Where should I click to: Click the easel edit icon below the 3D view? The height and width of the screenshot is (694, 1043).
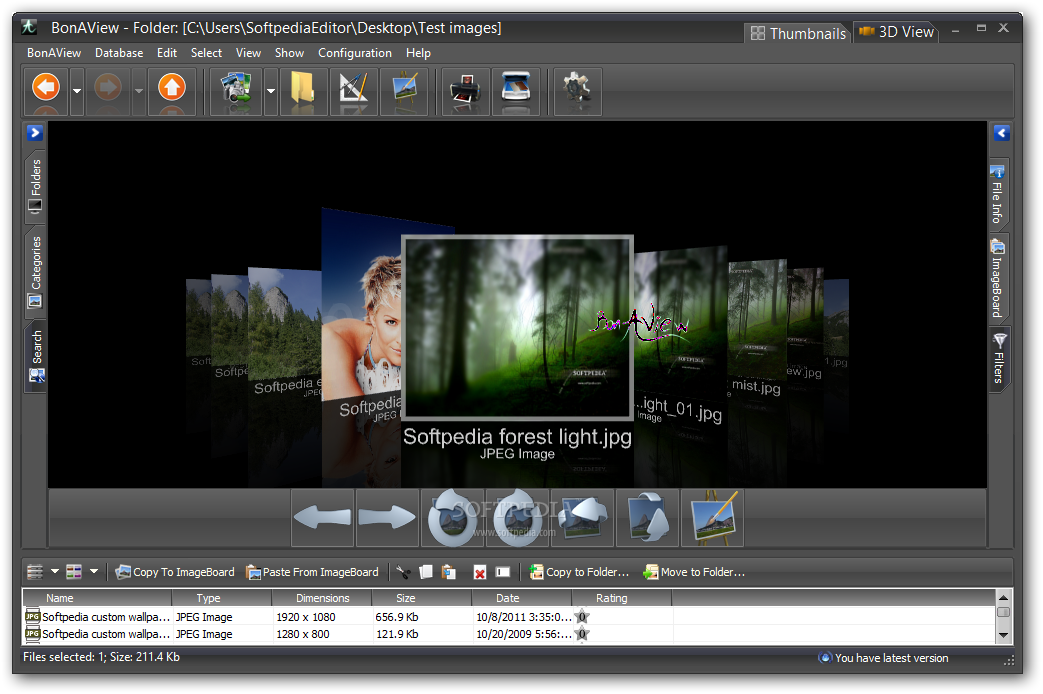[712, 518]
